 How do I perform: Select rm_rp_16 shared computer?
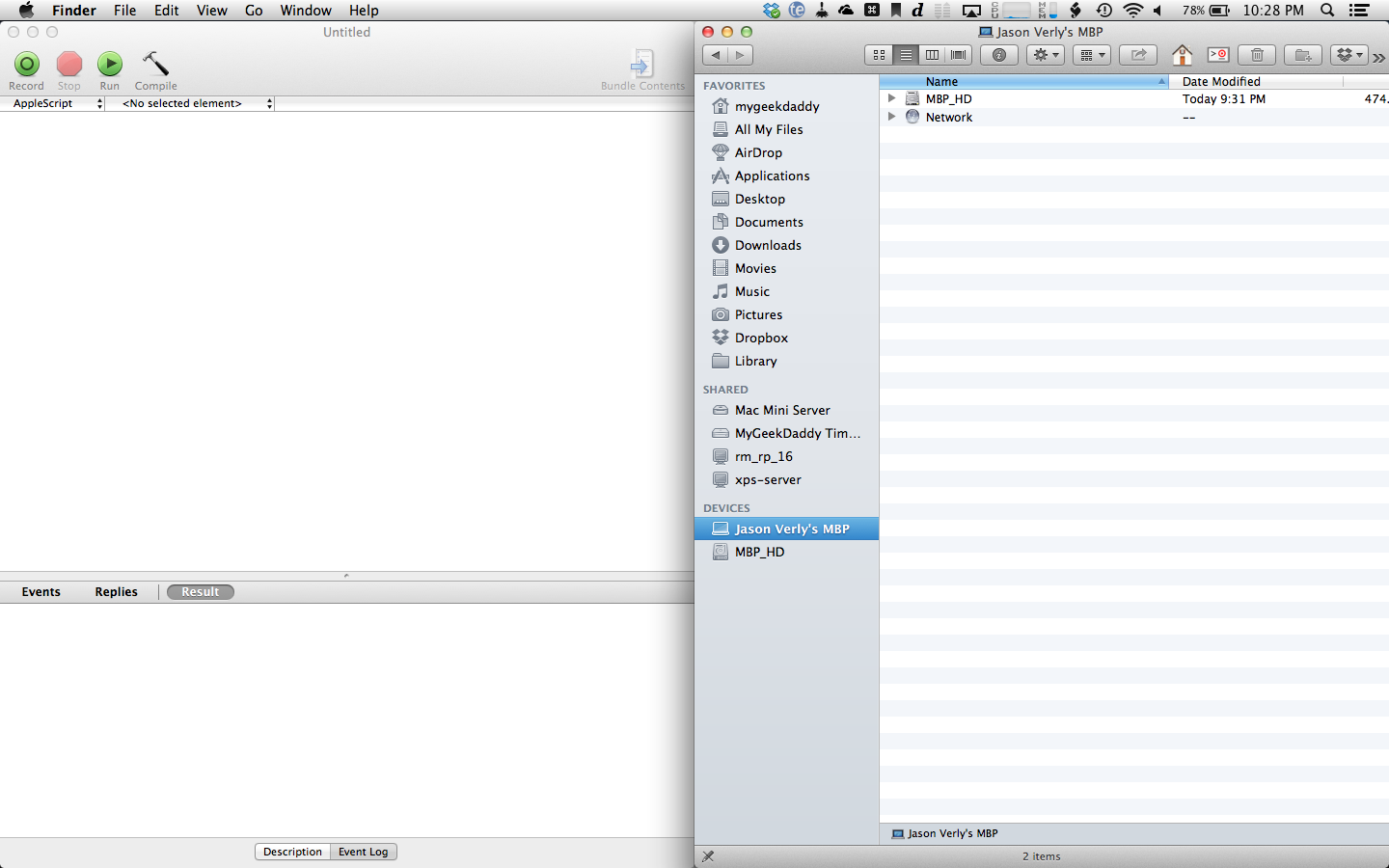[x=786, y=456]
